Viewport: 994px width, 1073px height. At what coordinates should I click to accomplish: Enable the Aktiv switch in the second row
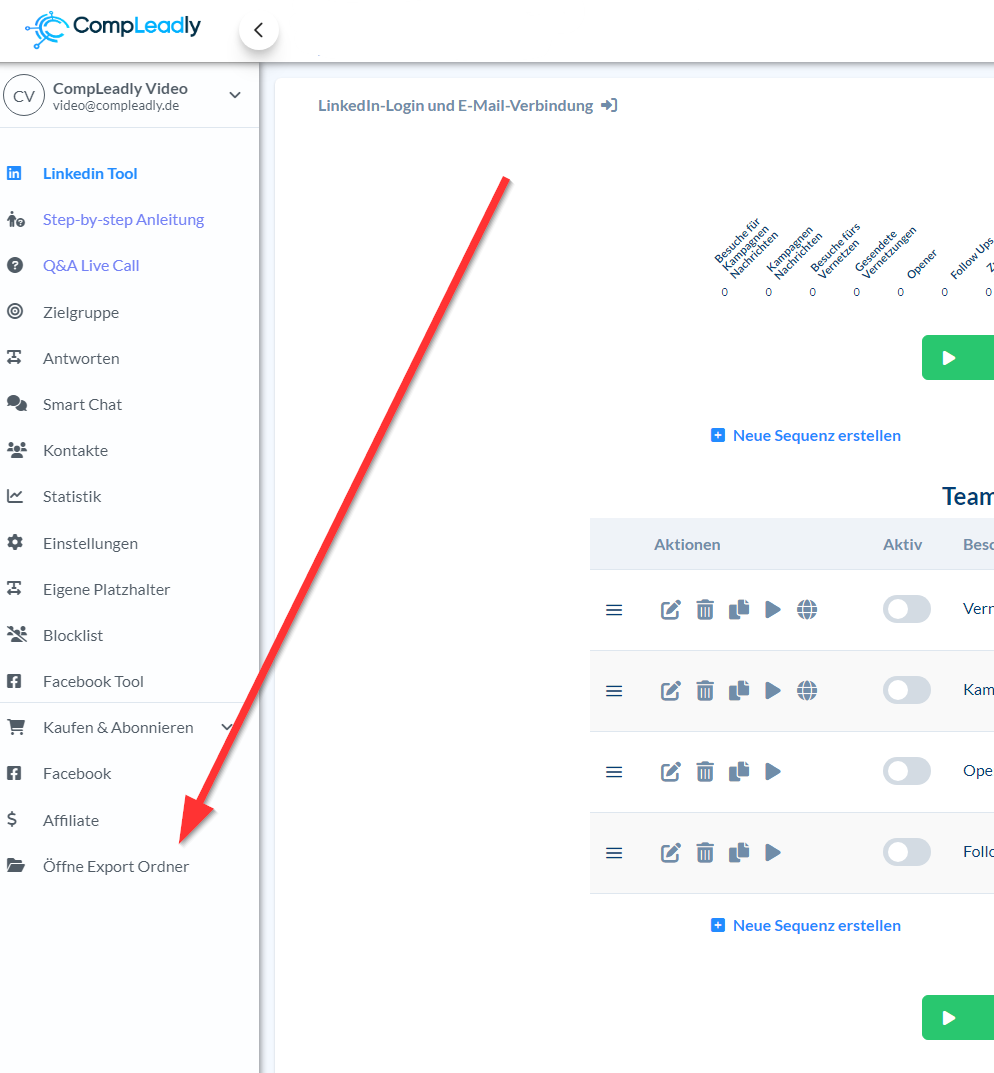pyautogui.click(x=906, y=691)
